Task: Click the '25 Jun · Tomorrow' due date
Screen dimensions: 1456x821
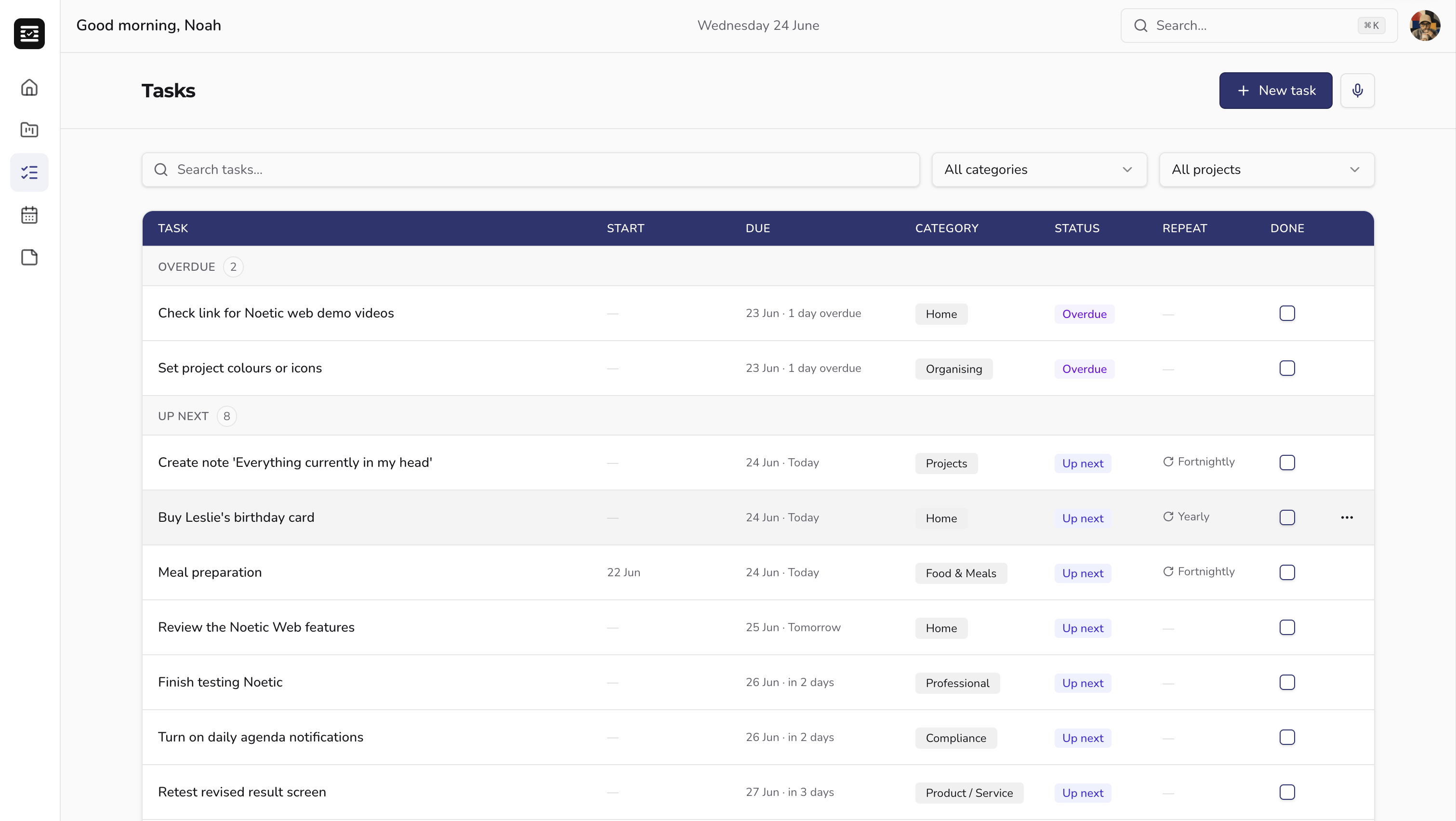Action: click(793, 627)
